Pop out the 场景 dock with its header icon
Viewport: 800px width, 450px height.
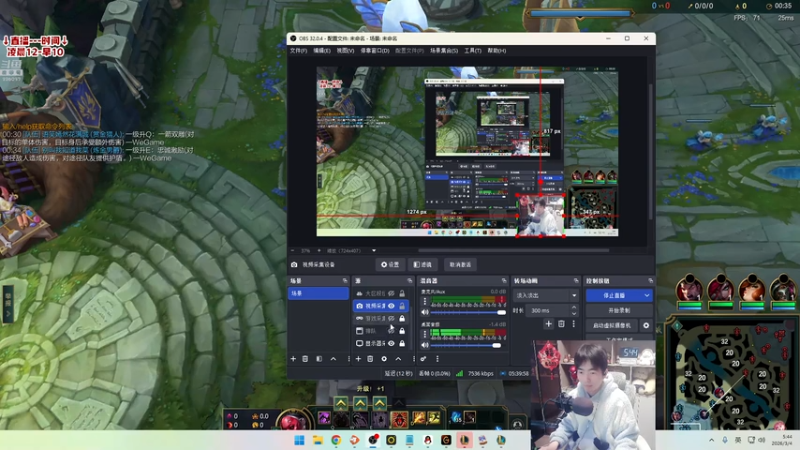point(345,281)
